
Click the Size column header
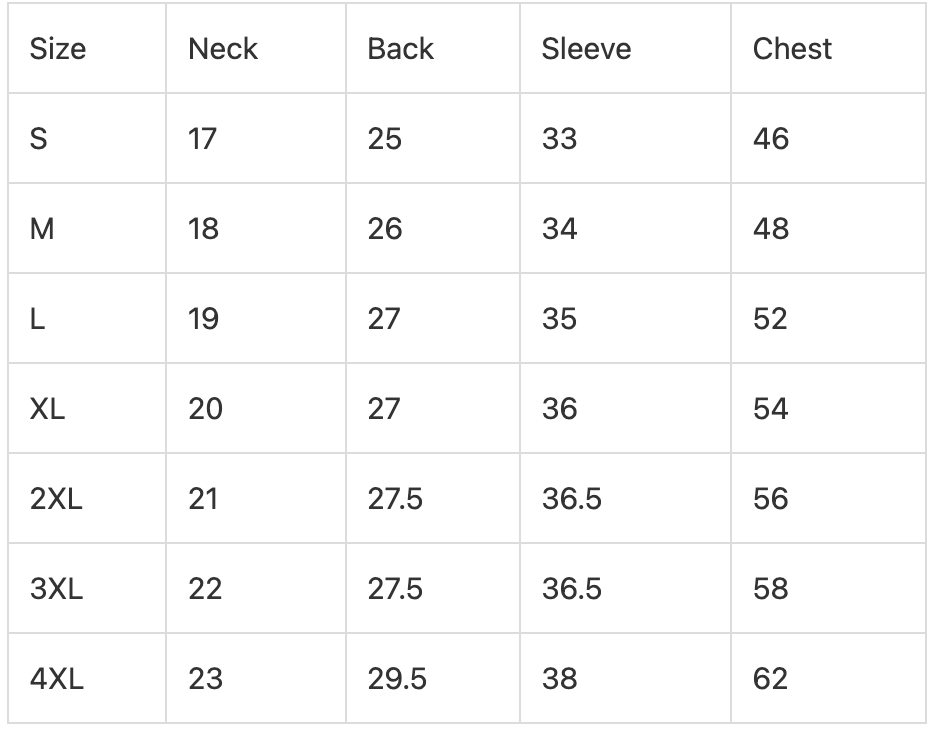[58, 49]
